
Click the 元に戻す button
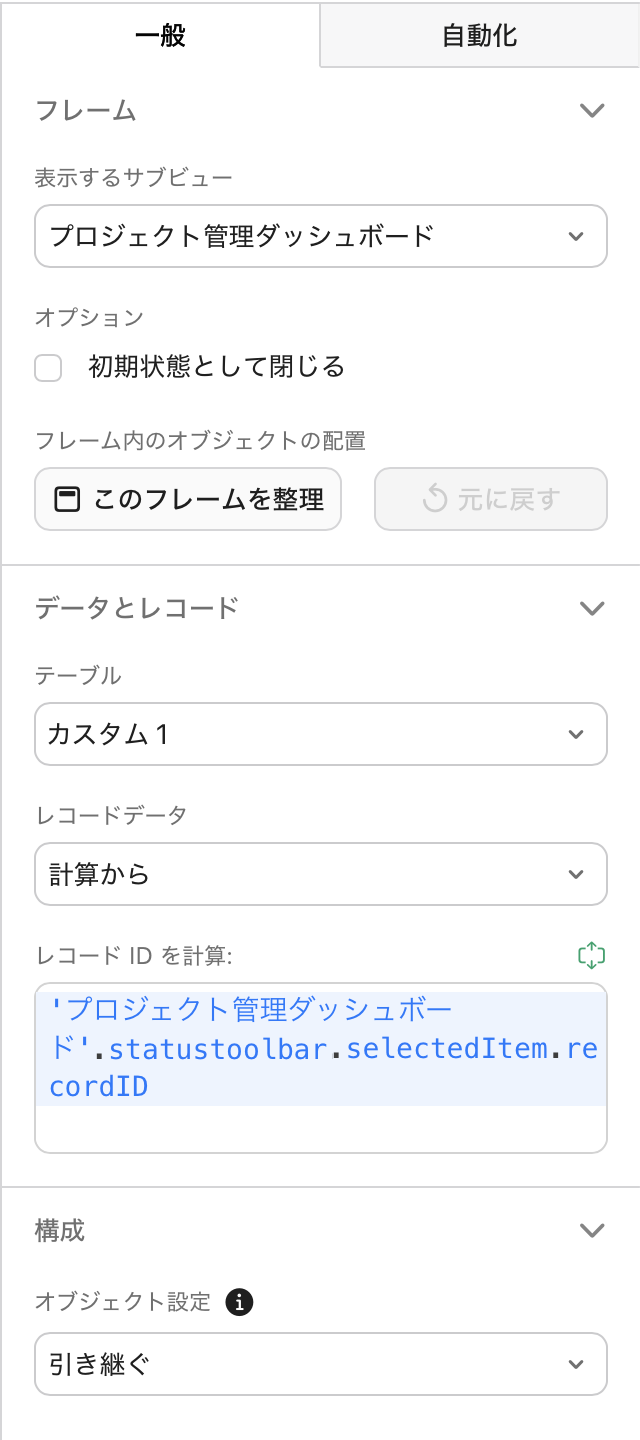click(x=490, y=499)
